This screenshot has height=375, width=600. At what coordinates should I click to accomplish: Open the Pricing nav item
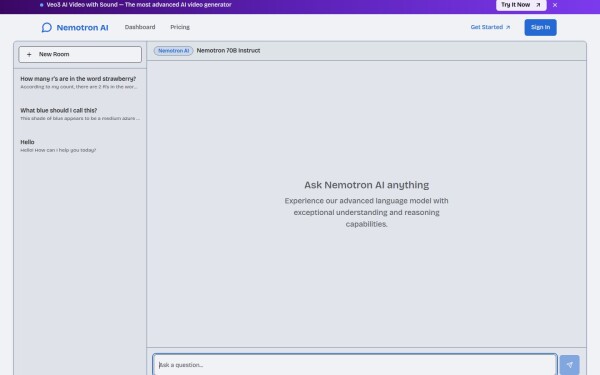[180, 27]
